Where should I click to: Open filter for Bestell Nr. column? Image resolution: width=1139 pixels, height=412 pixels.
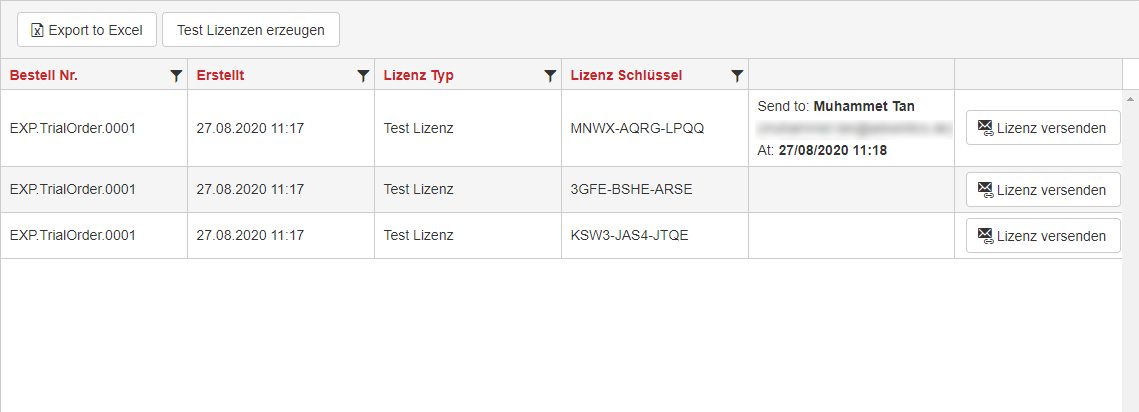click(x=176, y=76)
